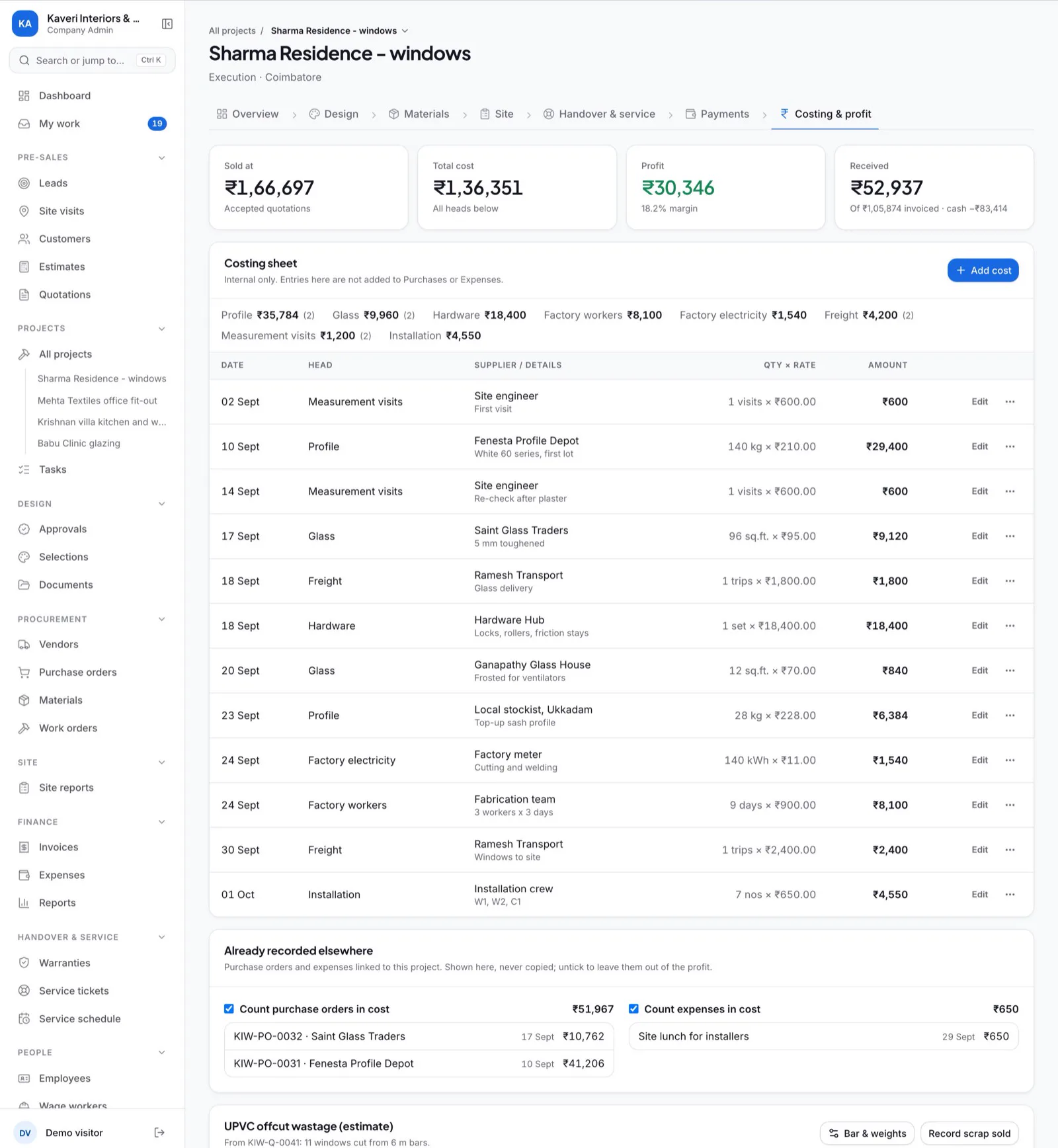This screenshot has height=1148, width=1058.
Task: Collapse the Design section chevron
Action: (161, 504)
